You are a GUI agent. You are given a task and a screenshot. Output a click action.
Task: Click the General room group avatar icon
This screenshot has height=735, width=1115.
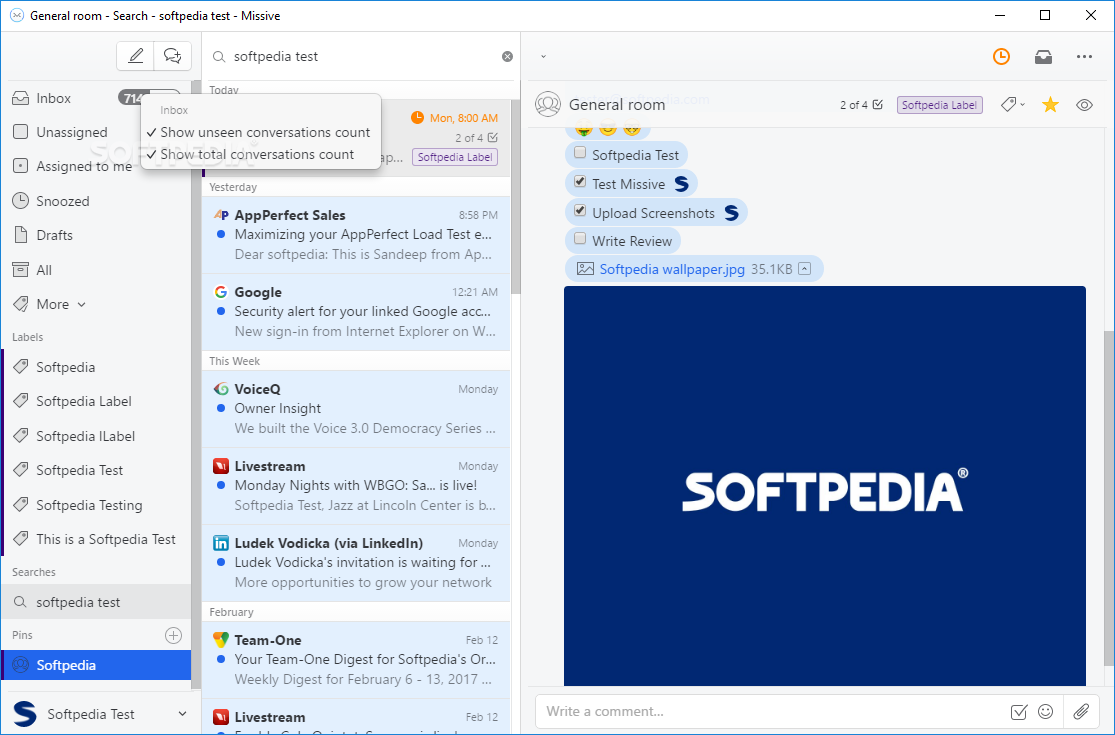pyautogui.click(x=548, y=104)
